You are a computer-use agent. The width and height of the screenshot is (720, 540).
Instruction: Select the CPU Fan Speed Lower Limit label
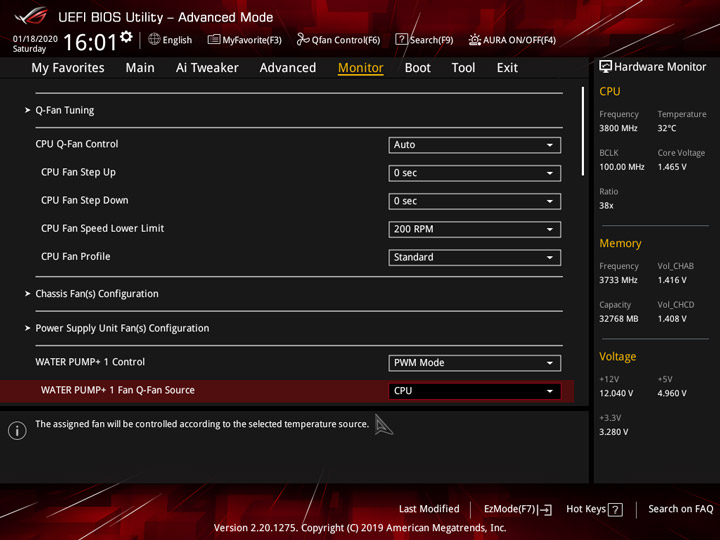pyautogui.click(x=102, y=228)
